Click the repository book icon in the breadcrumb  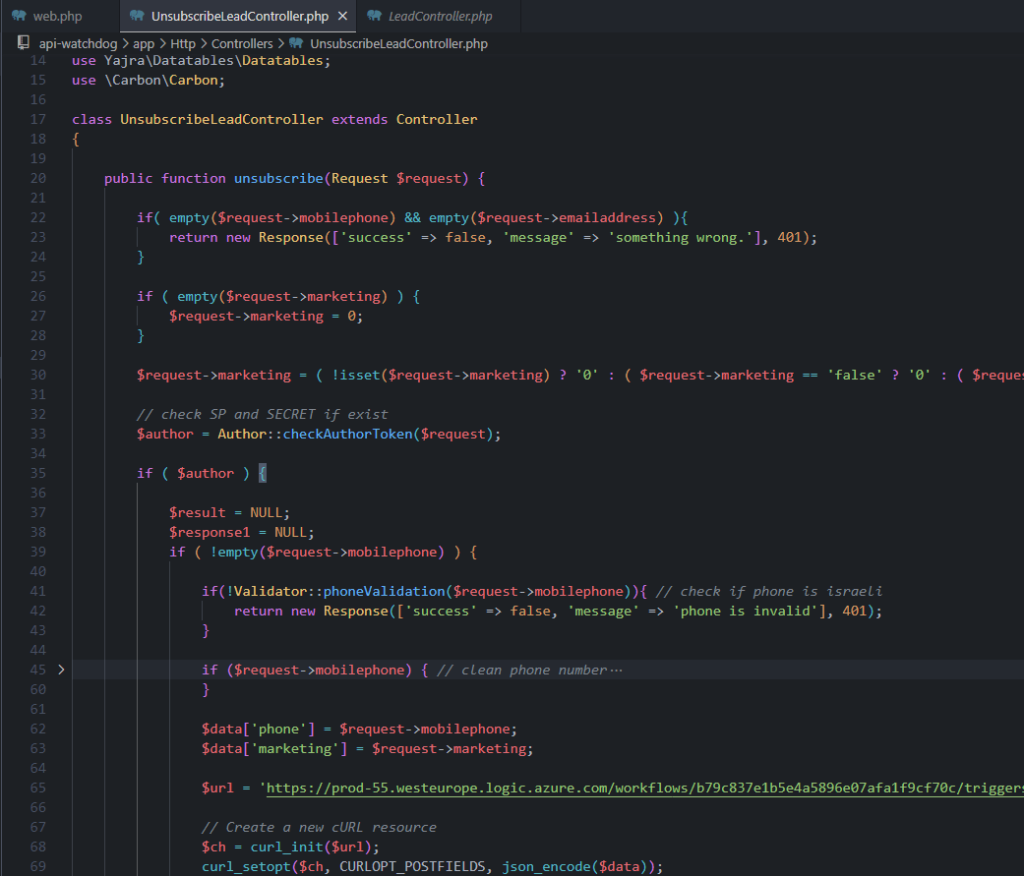pos(24,43)
